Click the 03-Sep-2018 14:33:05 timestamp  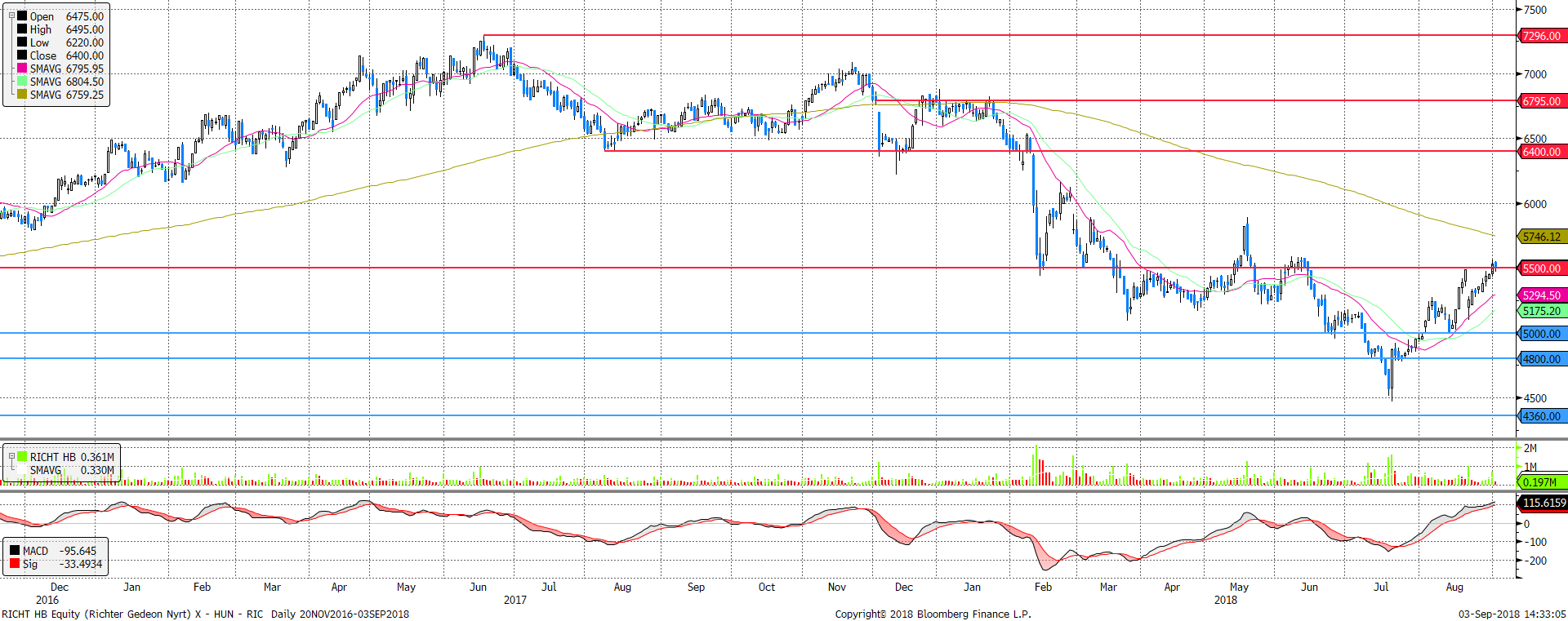pos(1512,614)
